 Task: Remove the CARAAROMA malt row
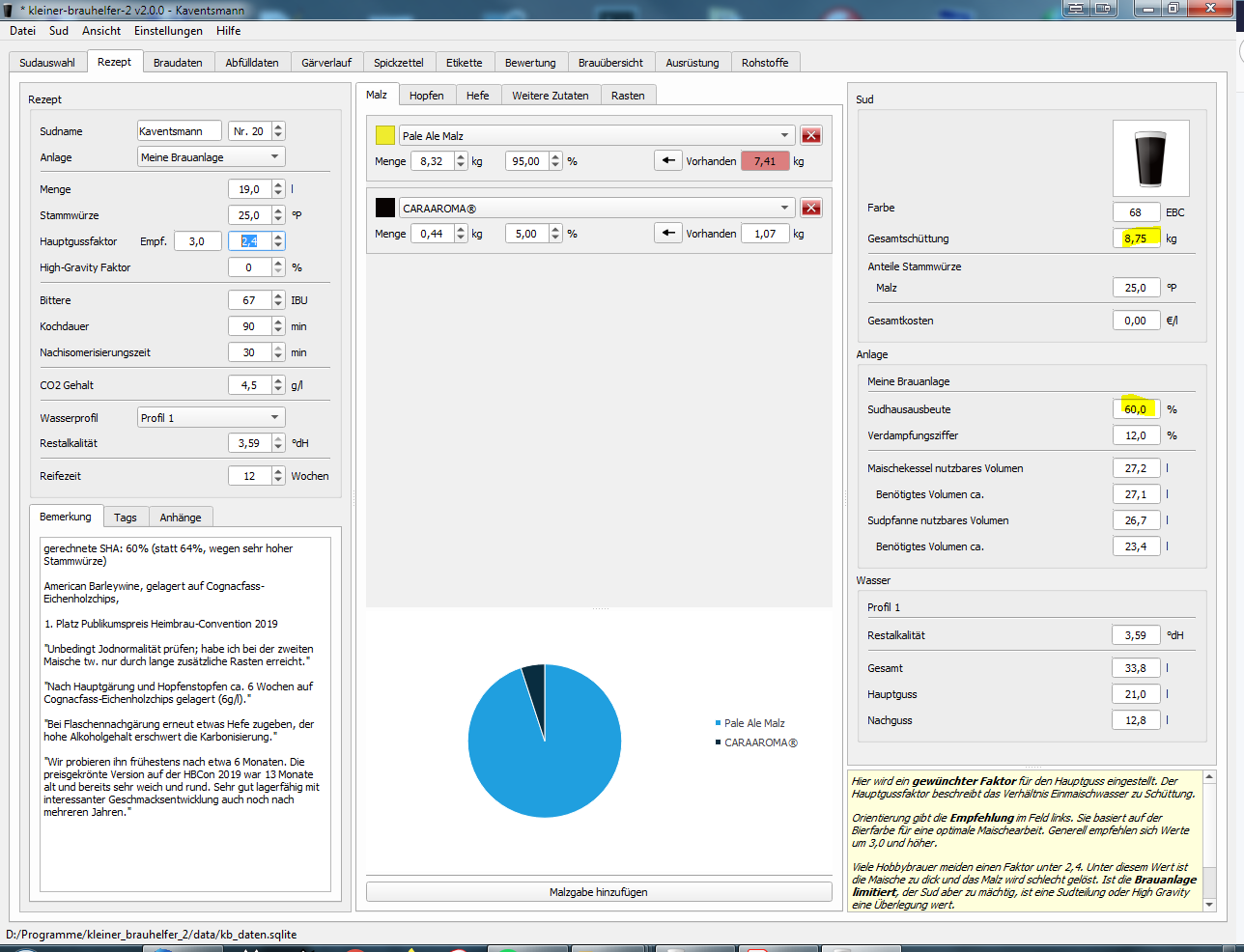pos(811,208)
